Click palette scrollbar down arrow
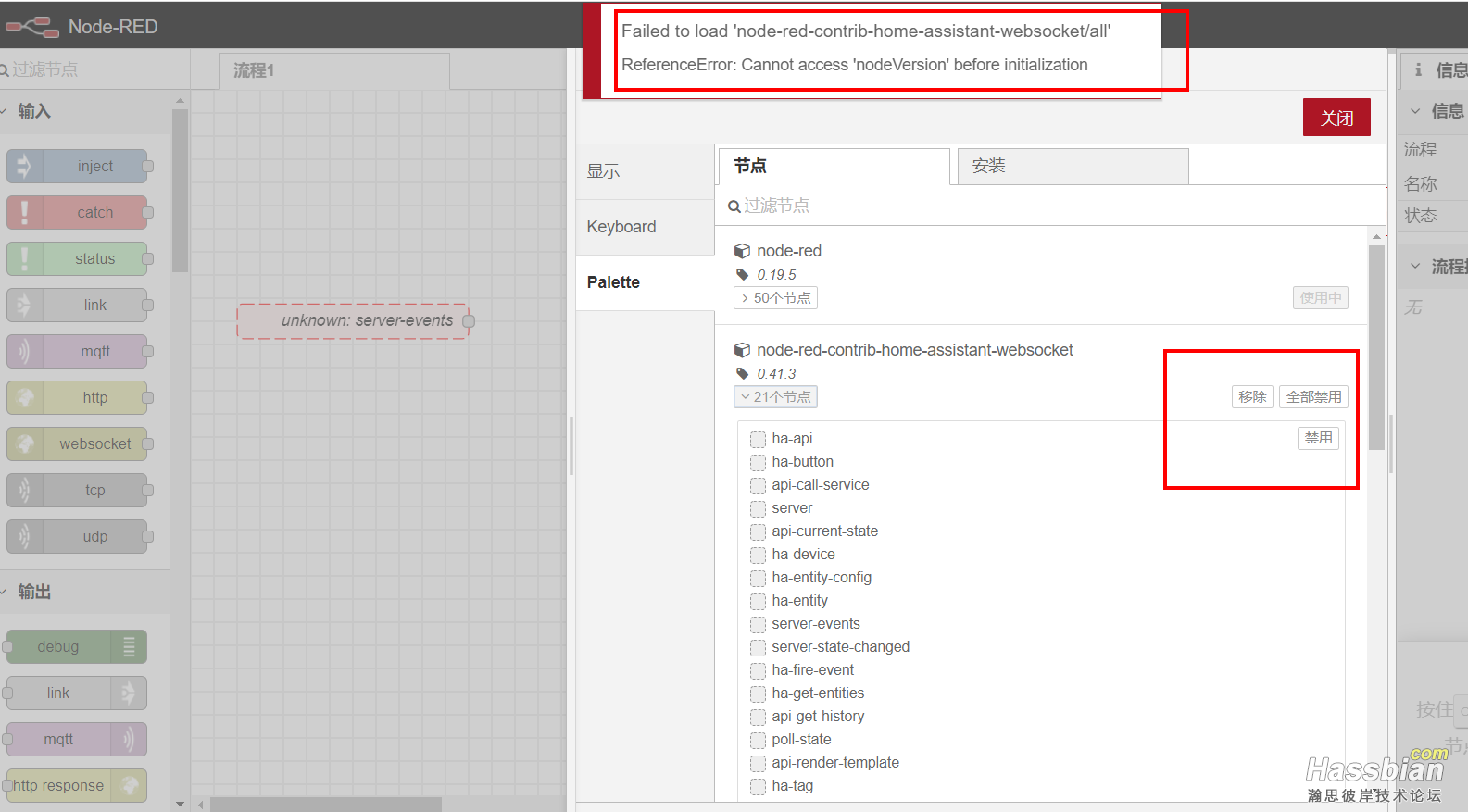This screenshot has width=1468, height=812. (x=180, y=804)
